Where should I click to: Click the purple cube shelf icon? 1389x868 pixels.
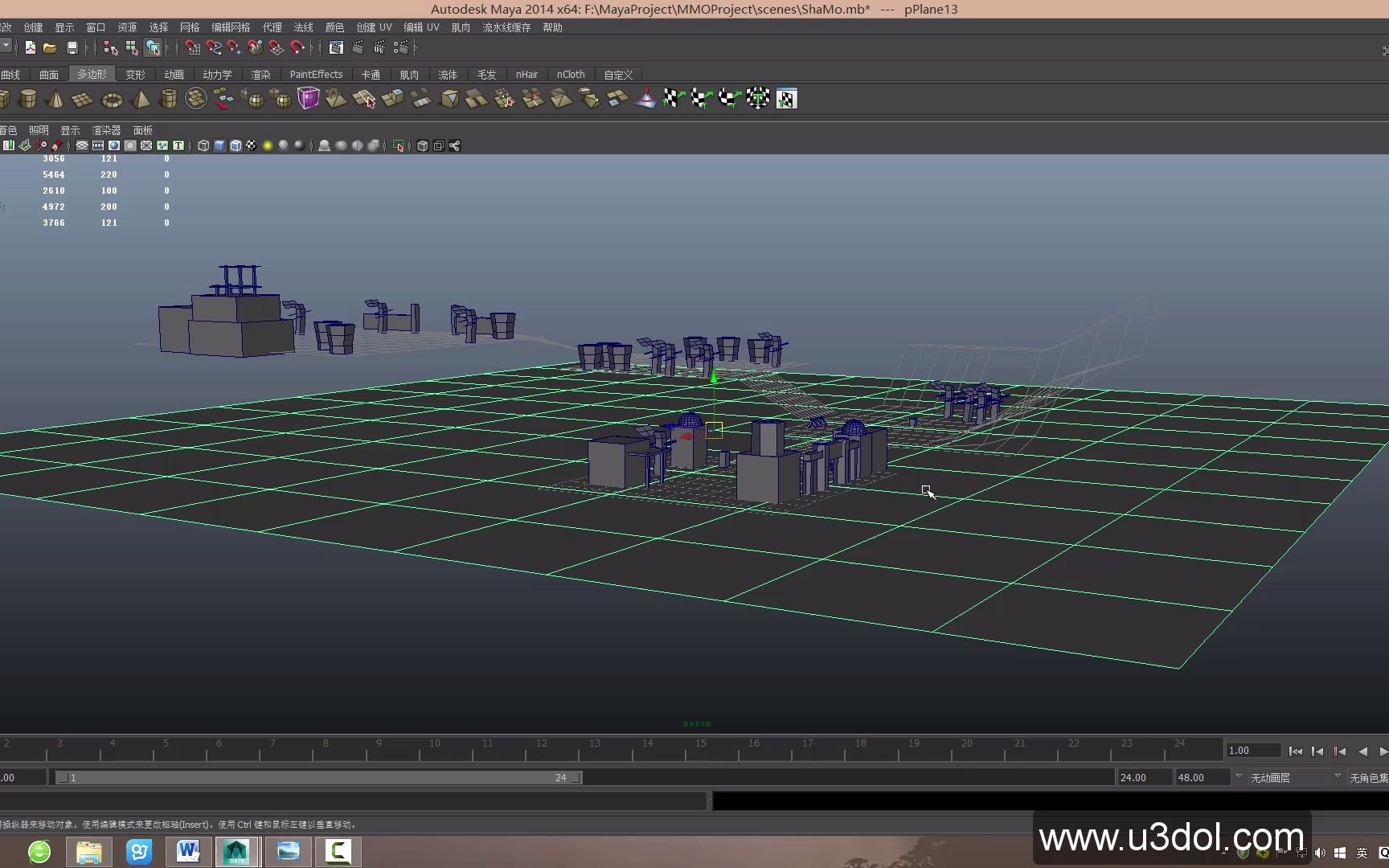pos(308,99)
